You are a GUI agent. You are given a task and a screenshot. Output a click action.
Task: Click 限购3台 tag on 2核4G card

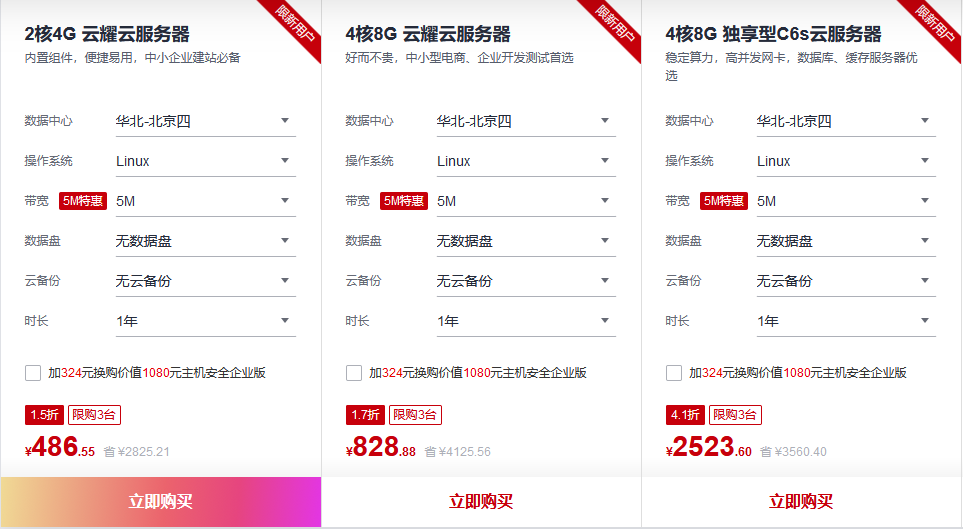(94, 415)
